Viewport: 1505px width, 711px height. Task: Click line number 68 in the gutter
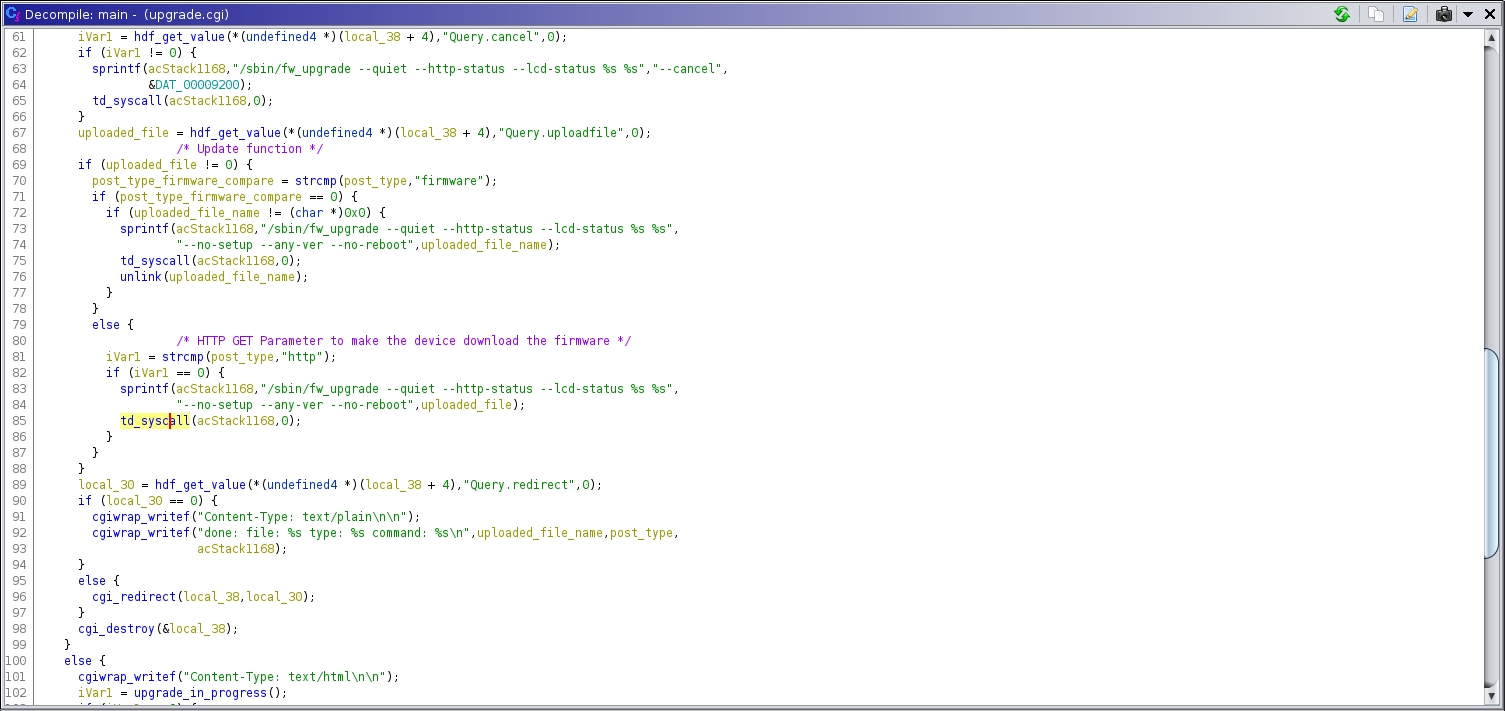pyautogui.click(x=18, y=149)
